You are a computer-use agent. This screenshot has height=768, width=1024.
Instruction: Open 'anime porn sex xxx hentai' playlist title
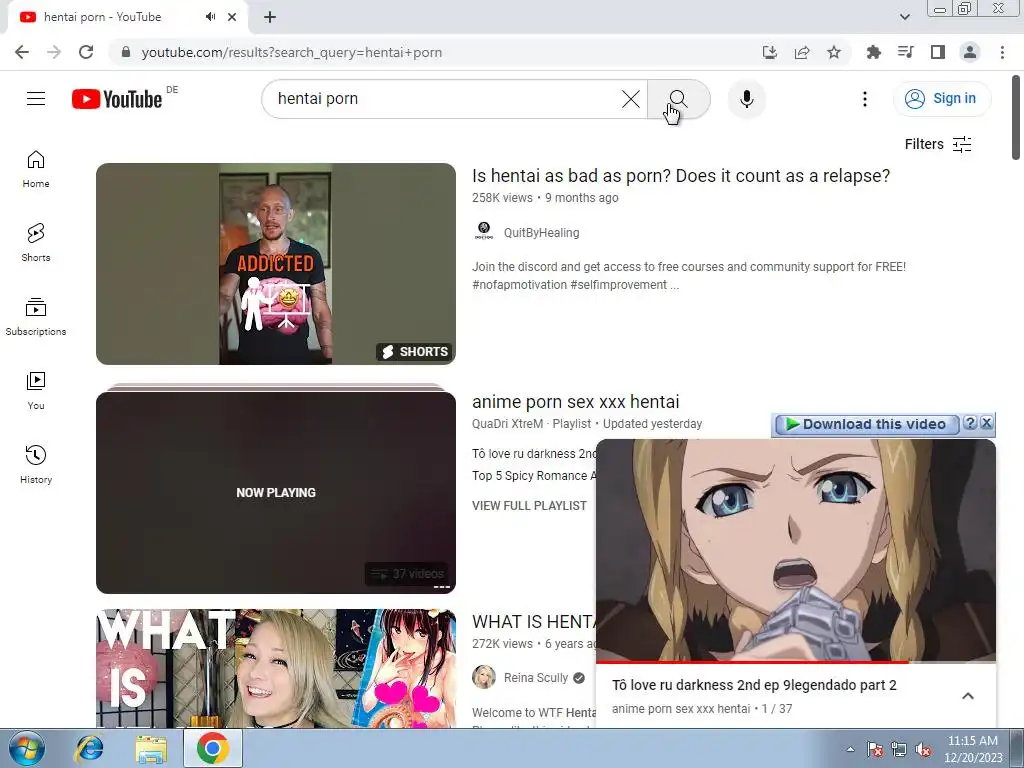coord(575,402)
